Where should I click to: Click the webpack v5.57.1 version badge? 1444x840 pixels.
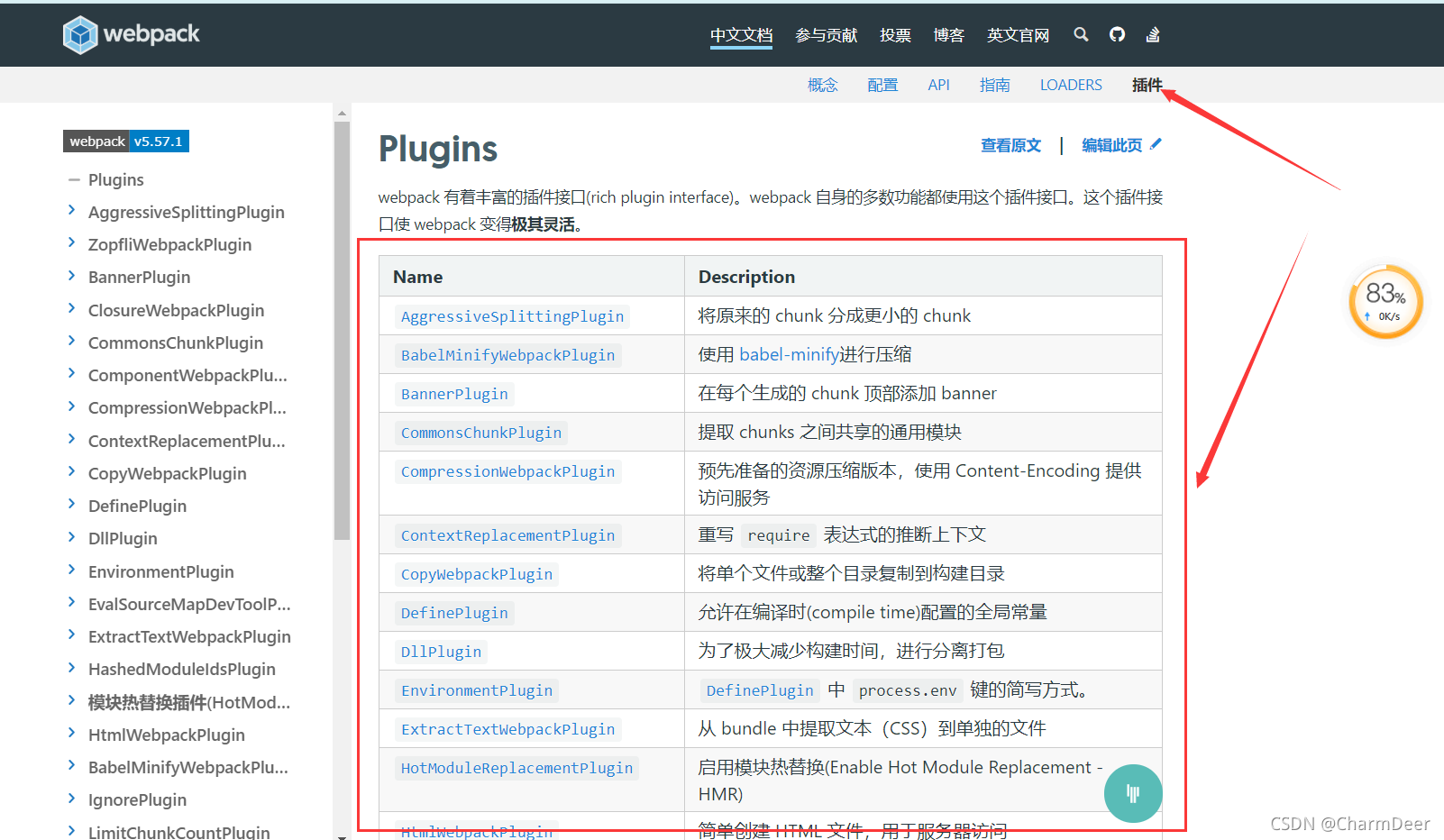[126, 142]
